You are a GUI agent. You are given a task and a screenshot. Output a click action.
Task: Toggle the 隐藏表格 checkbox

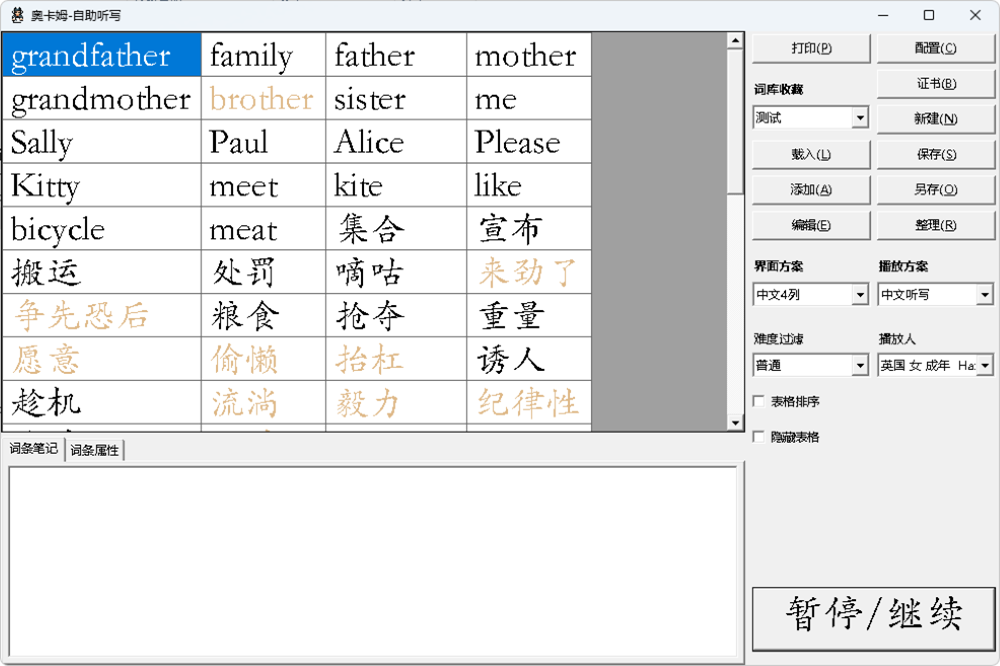(x=759, y=437)
